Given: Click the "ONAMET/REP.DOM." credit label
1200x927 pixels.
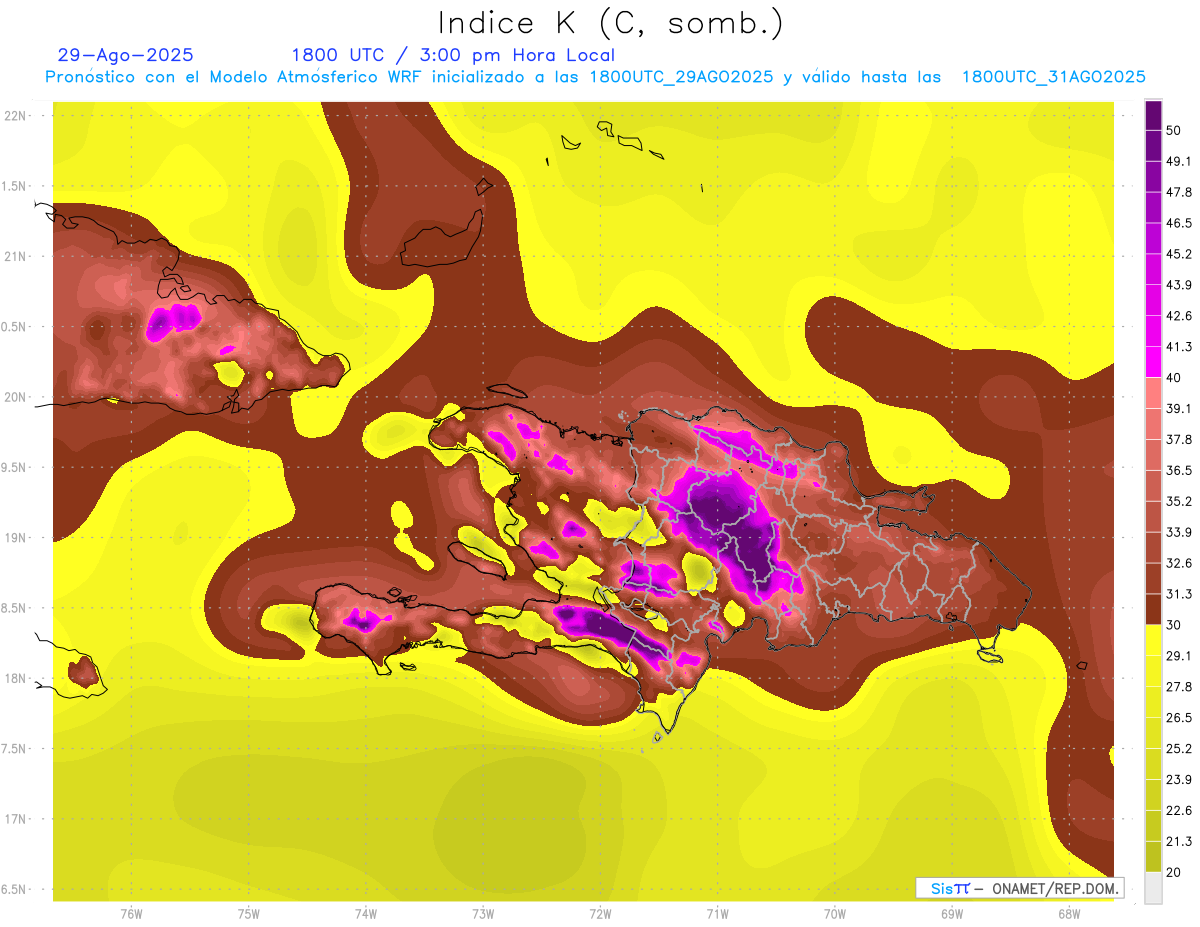Looking at the screenshot, I should (1055, 888).
